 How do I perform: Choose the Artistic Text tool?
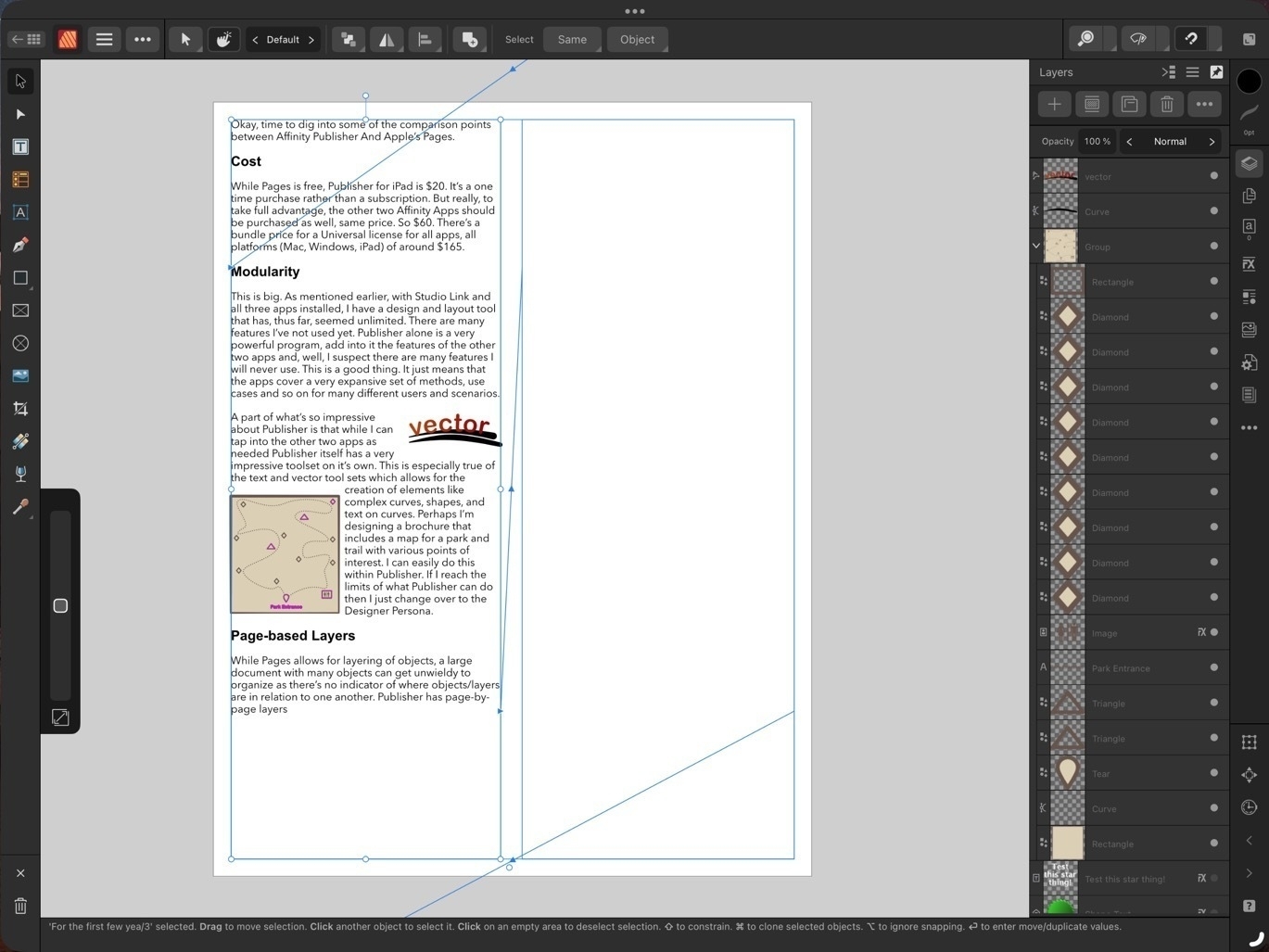19,212
